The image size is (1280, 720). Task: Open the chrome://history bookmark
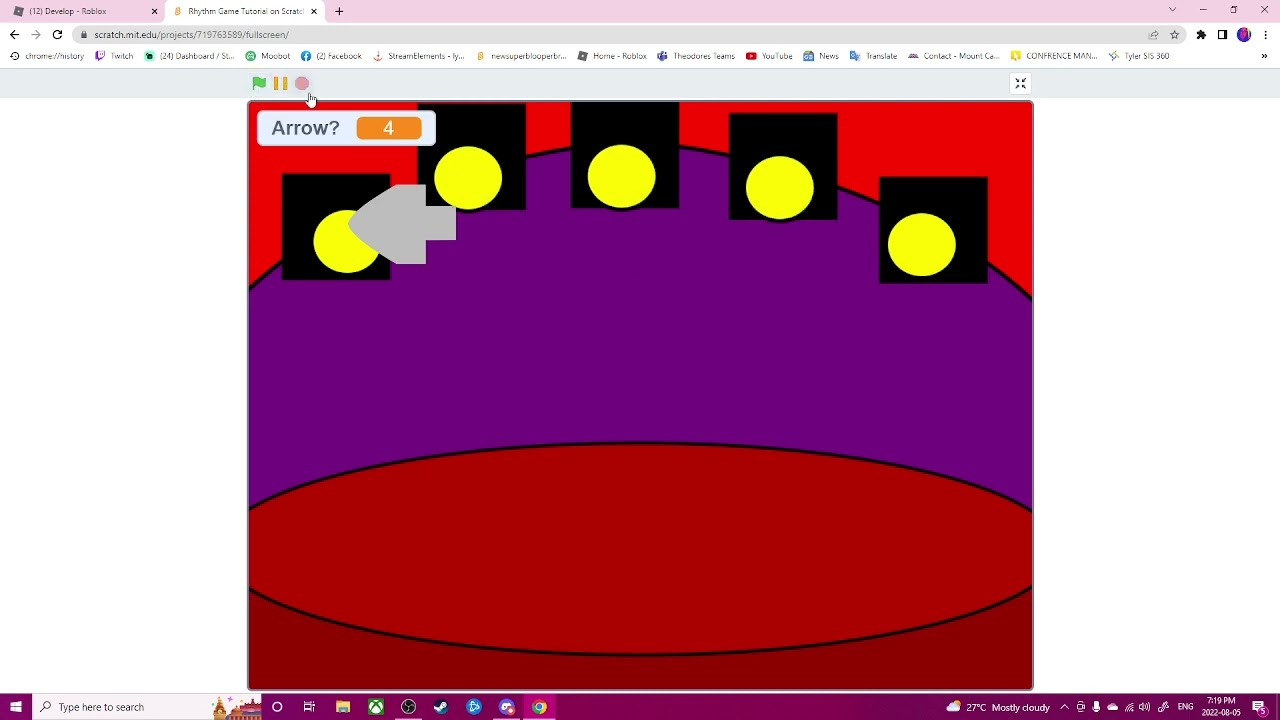tap(47, 56)
